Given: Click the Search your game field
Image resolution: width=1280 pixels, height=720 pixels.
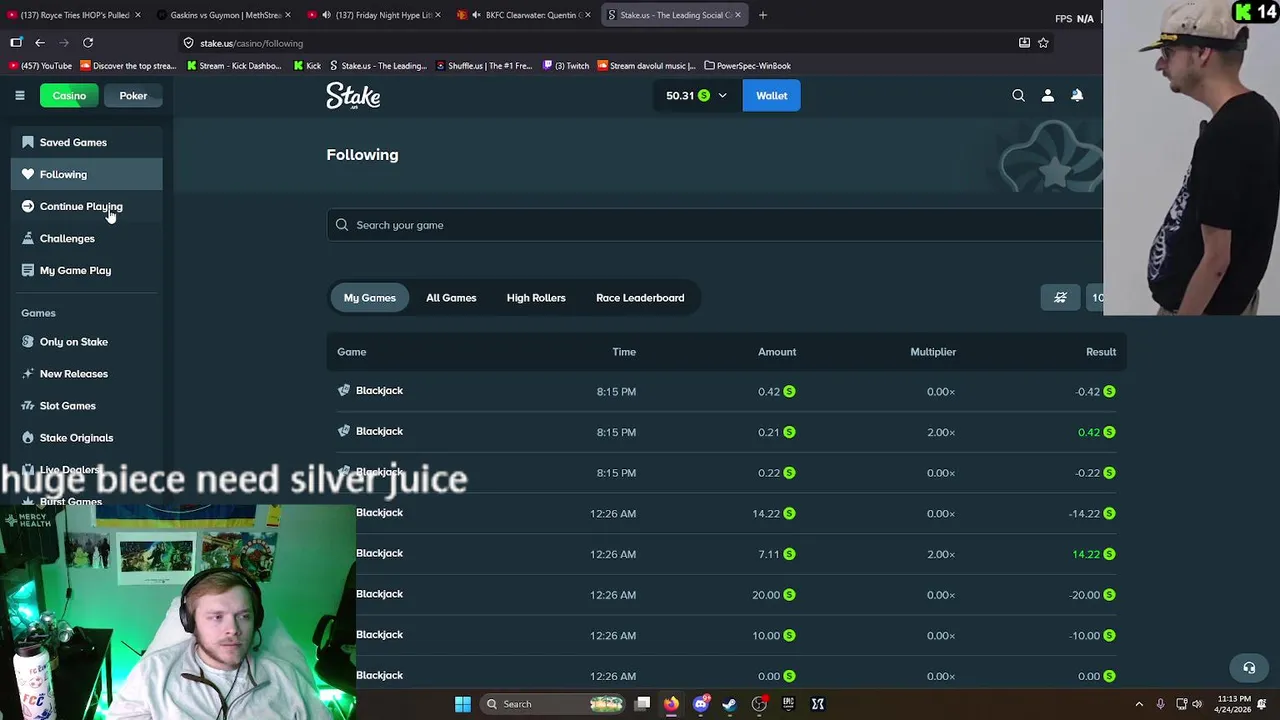Looking at the screenshot, I should click(715, 225).
